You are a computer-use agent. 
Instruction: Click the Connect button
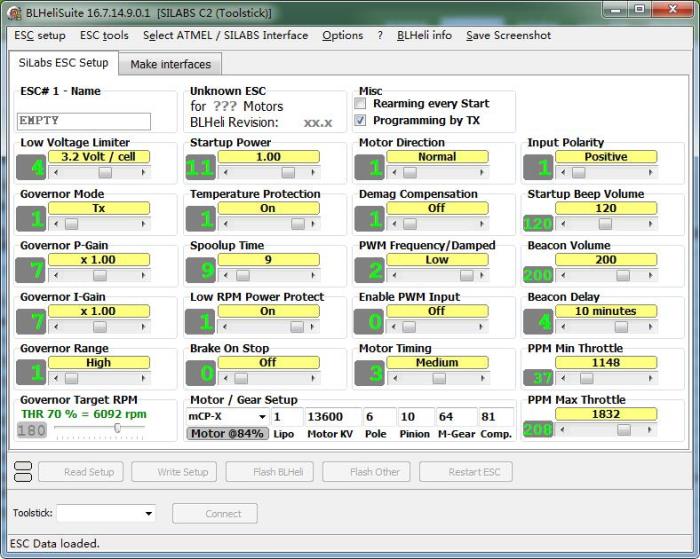click(x=215, y=513)
